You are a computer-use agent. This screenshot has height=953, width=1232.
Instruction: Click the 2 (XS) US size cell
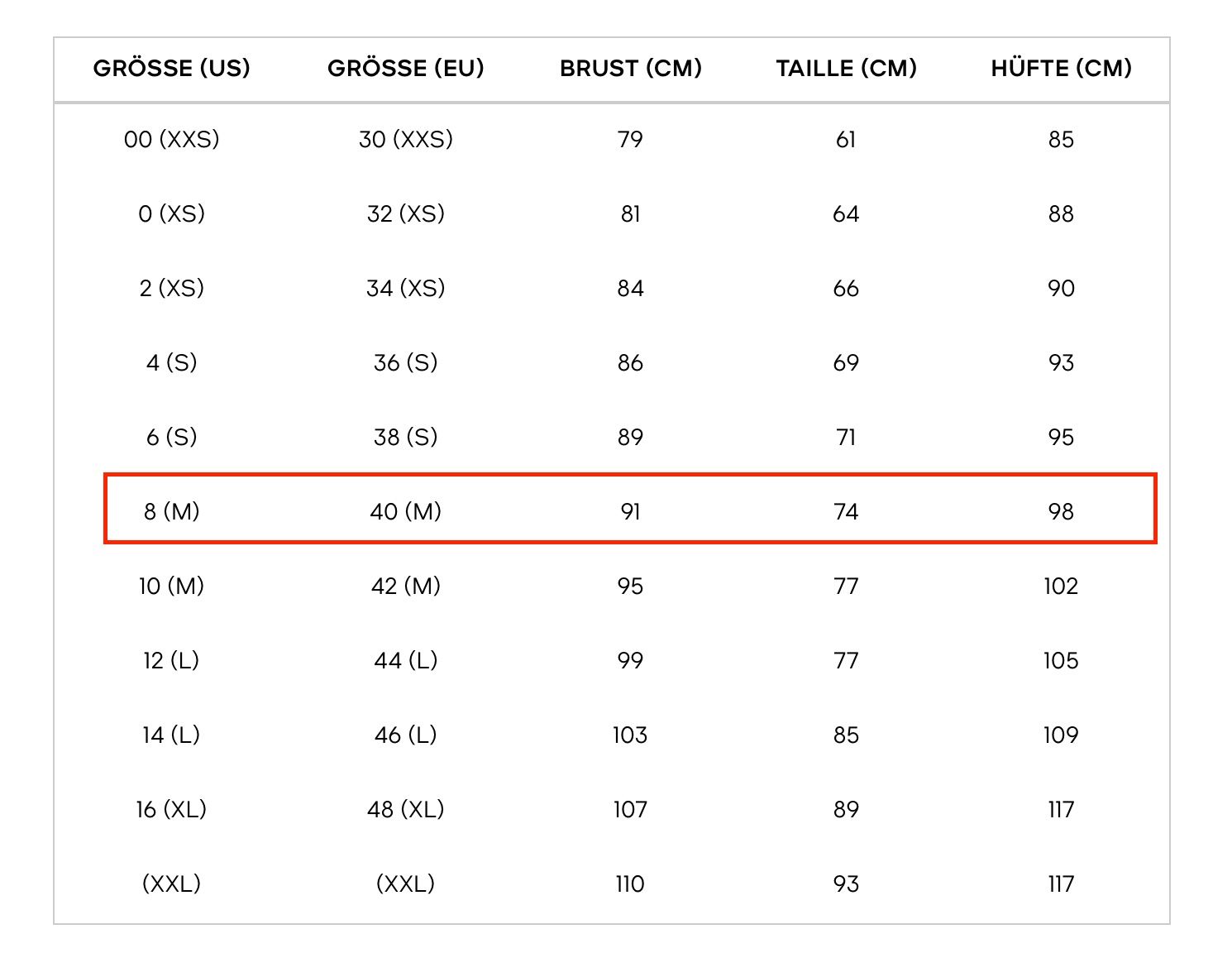pyautogui.click(x=172, y=288)
